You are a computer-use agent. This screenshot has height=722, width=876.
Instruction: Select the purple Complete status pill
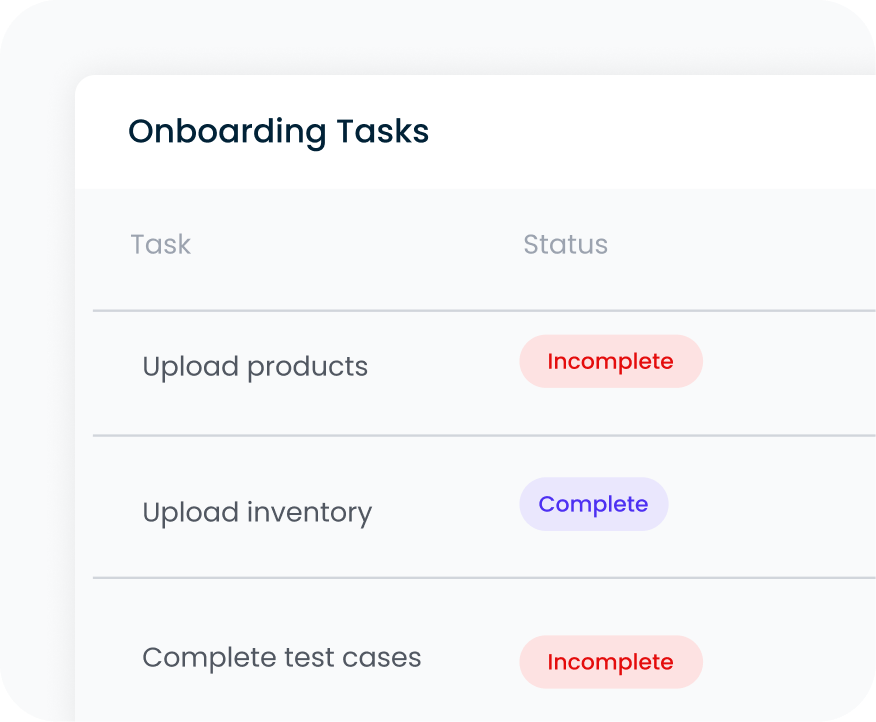(593, 504)
